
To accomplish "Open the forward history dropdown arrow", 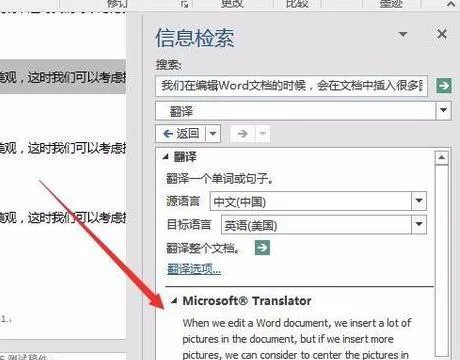I will [263, 134].
